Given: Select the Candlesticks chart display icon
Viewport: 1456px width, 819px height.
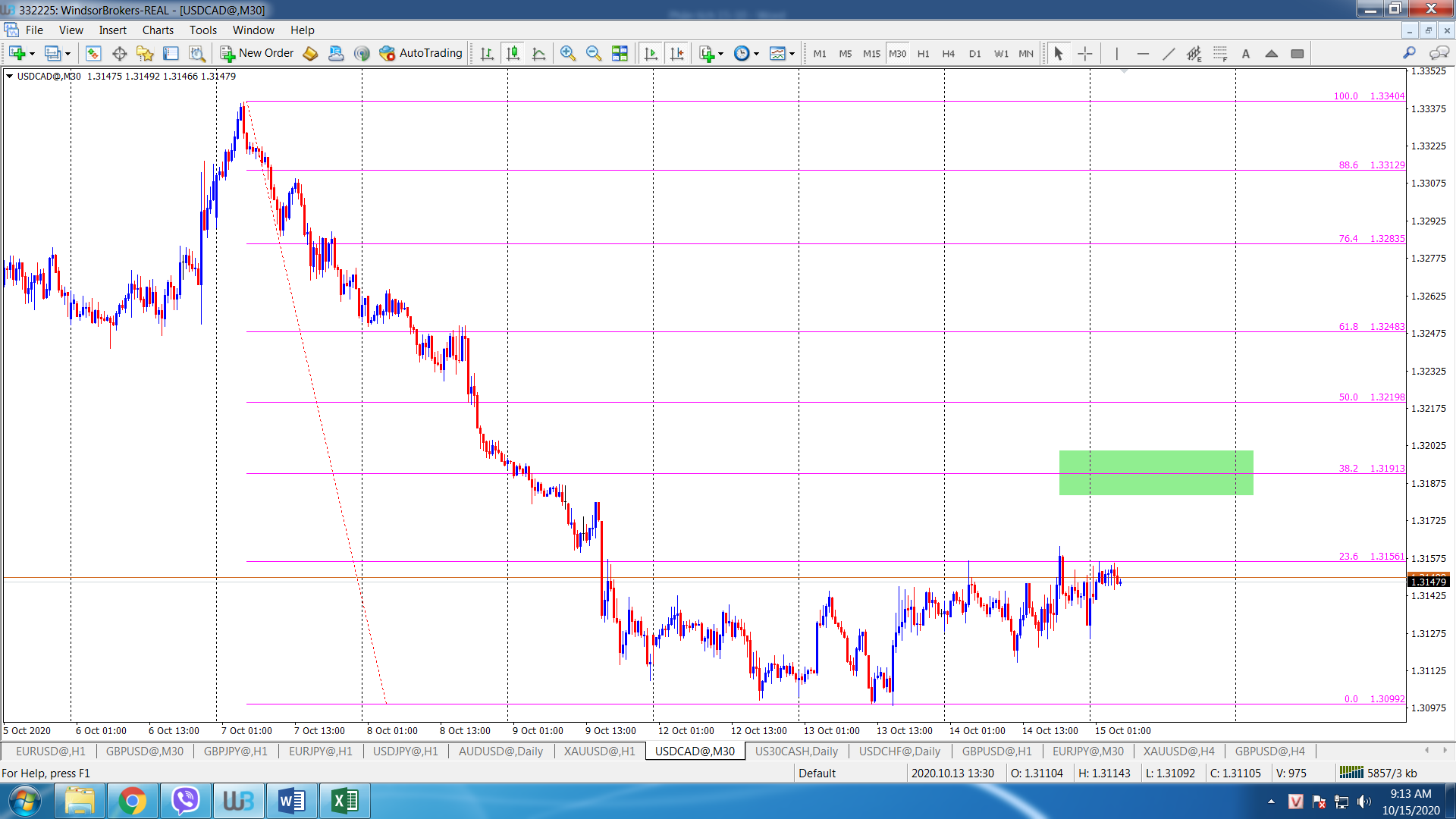Looking at the screenshot, I should (513, 53).
